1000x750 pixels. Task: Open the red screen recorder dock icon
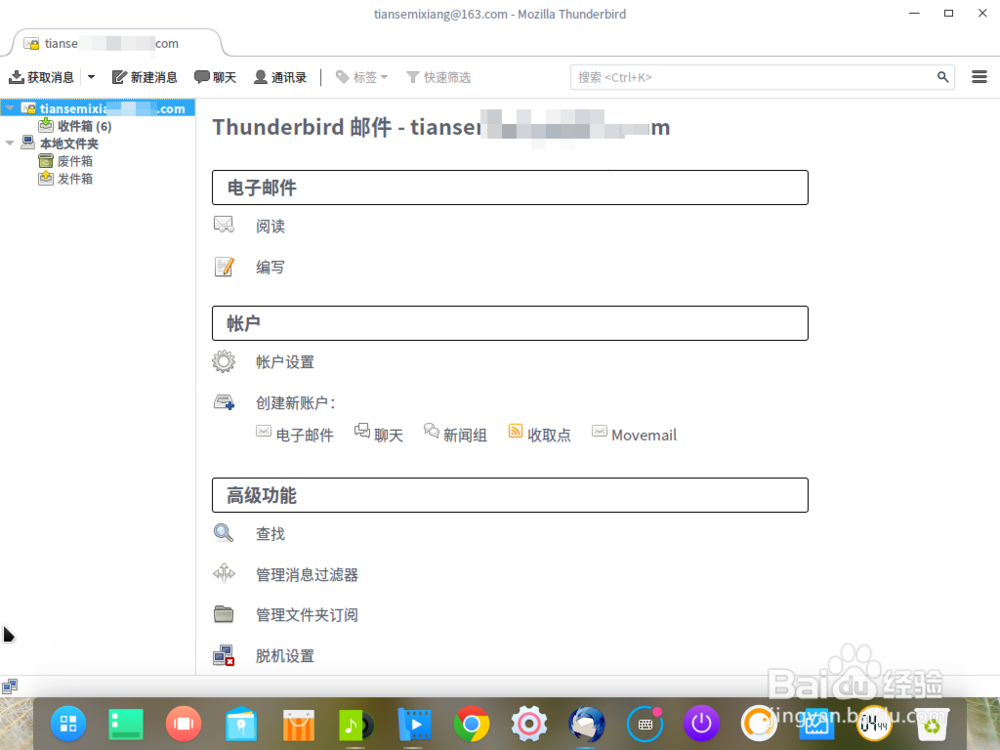click(184, 724)
